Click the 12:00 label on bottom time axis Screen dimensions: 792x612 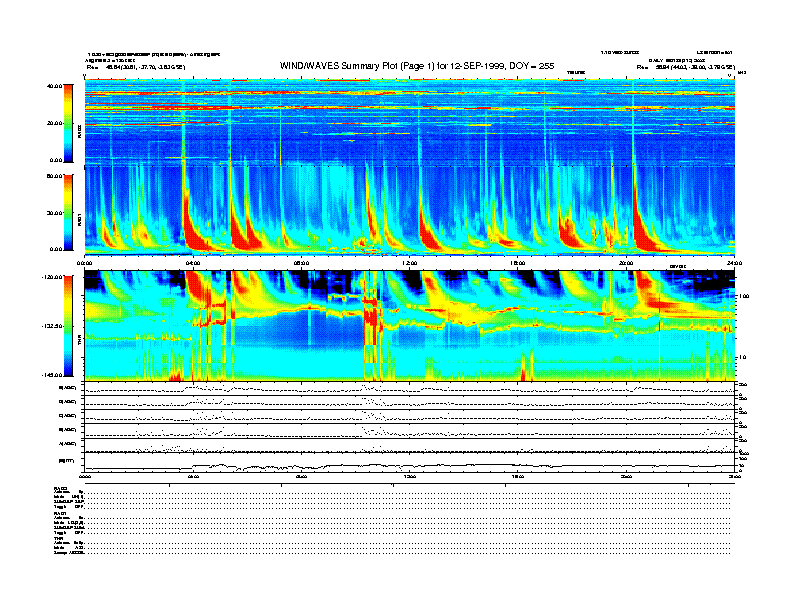pyautogui.click(x=410, y=476)
